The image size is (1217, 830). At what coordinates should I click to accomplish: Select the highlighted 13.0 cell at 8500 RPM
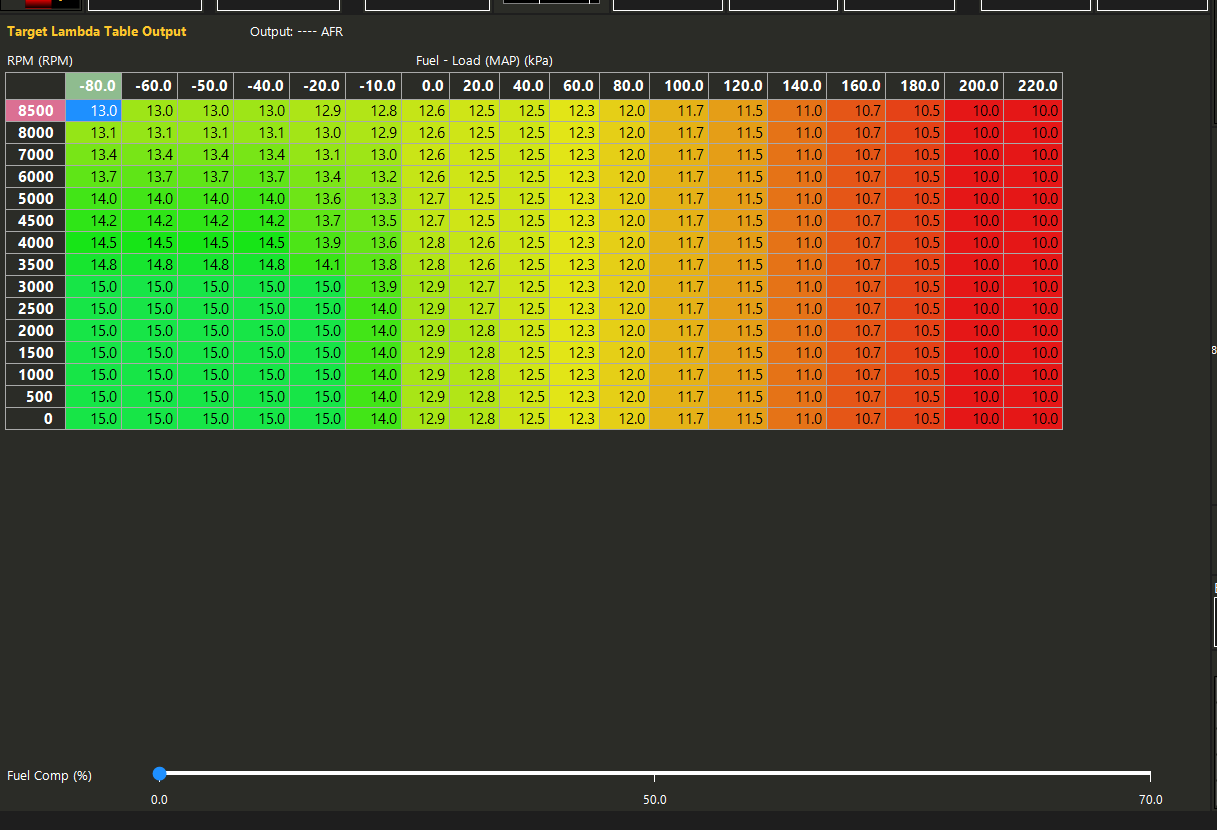(94, 111)
